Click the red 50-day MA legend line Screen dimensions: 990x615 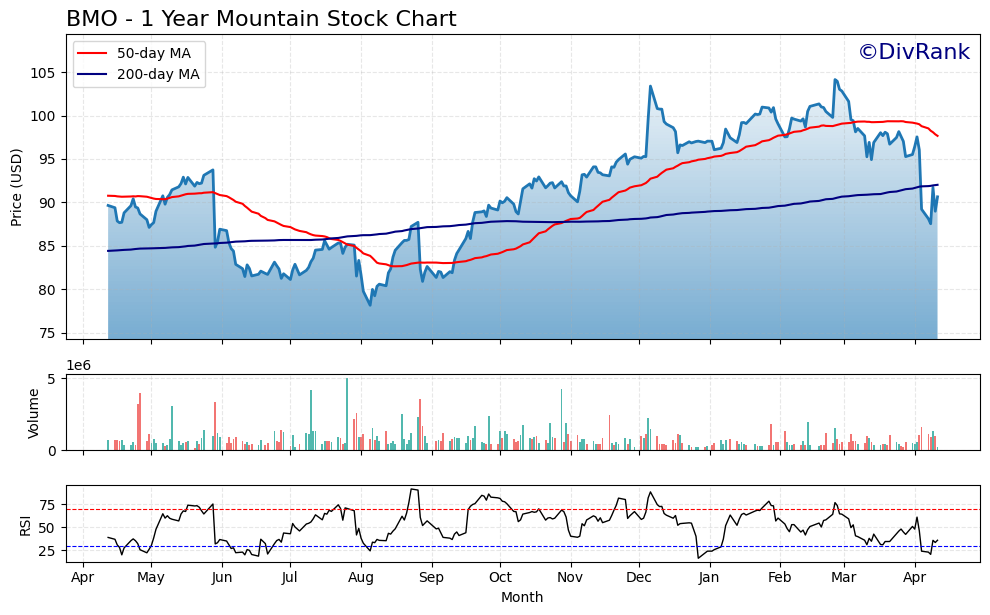pos(94,53)
